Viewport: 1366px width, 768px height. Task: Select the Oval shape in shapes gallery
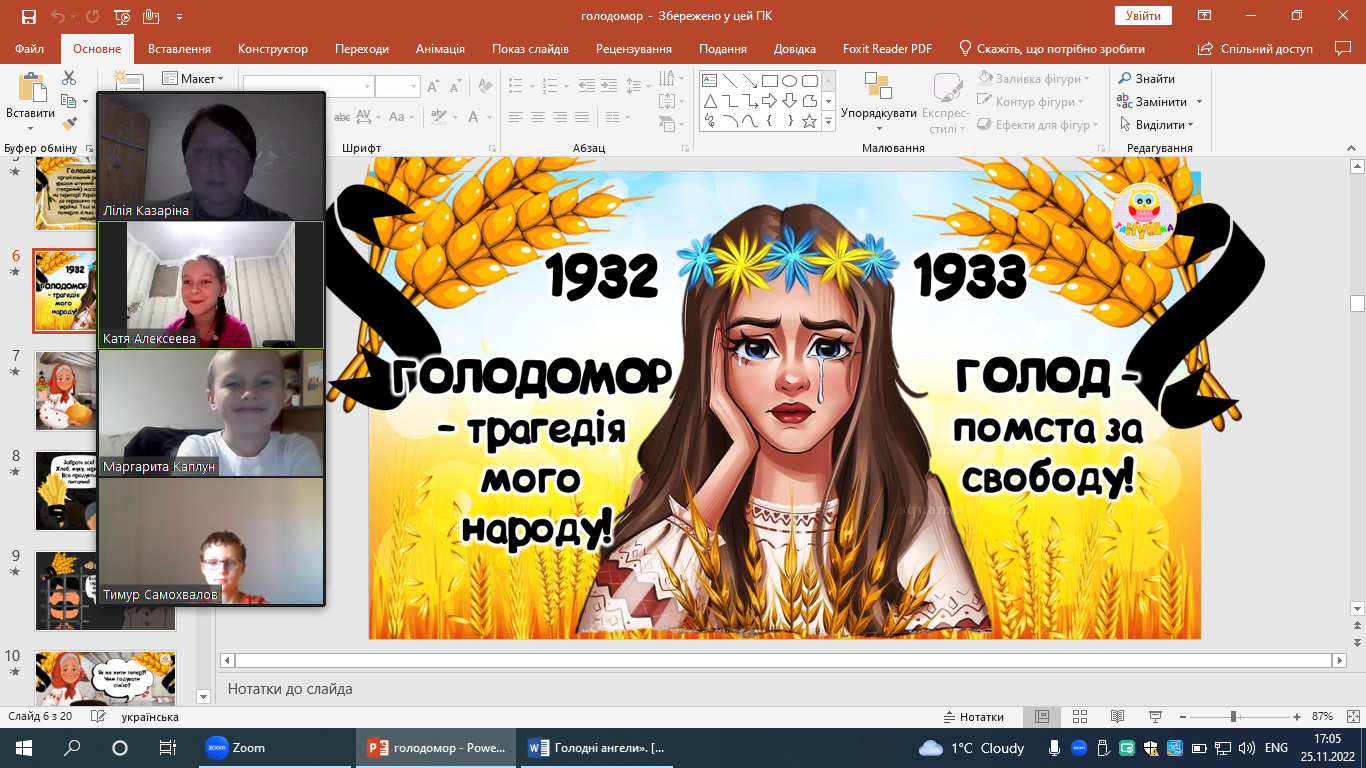point(790,81)
